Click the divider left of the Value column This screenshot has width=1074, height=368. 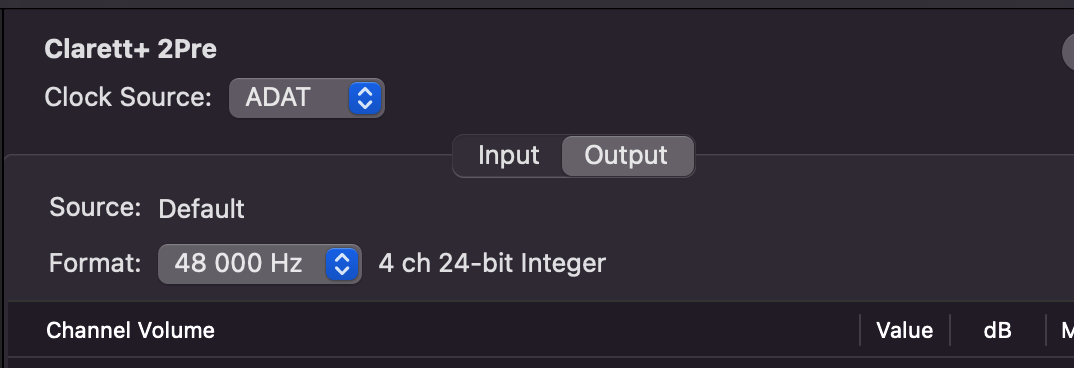click(x=860, y=330)
